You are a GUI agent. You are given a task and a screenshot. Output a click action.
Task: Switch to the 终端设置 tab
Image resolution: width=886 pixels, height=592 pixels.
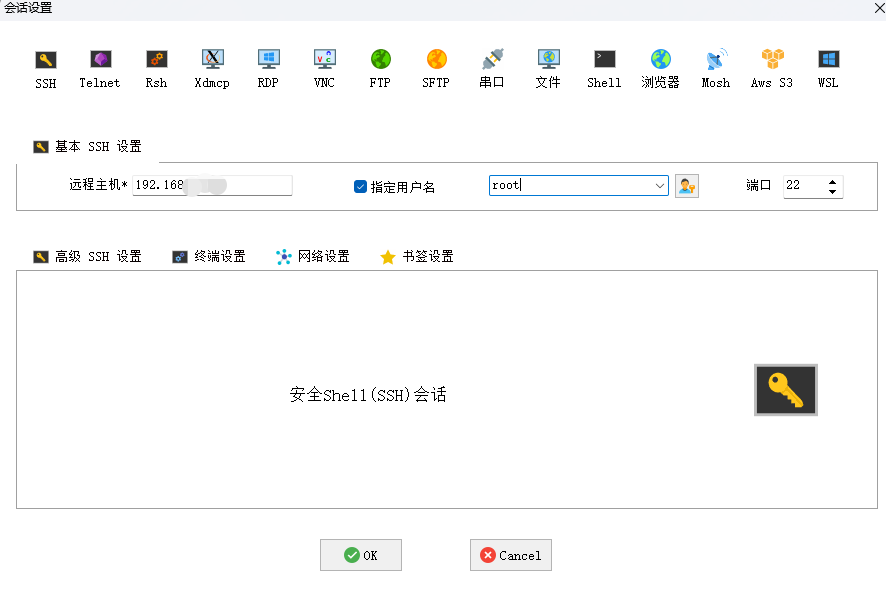tap(209, 257)
